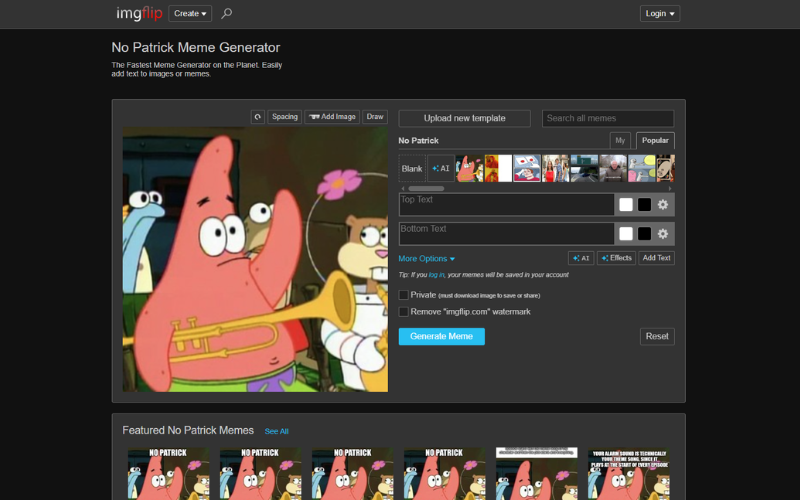The width and height of the screenshot is (800, 500).
Task: Click the Reset button
Action: [x=657, y=336]
